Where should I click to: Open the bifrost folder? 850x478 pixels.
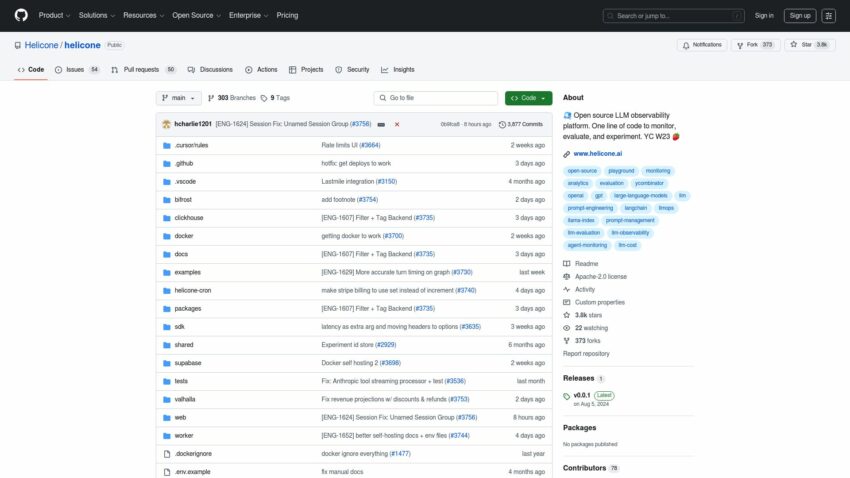click(x=183, y=199)
